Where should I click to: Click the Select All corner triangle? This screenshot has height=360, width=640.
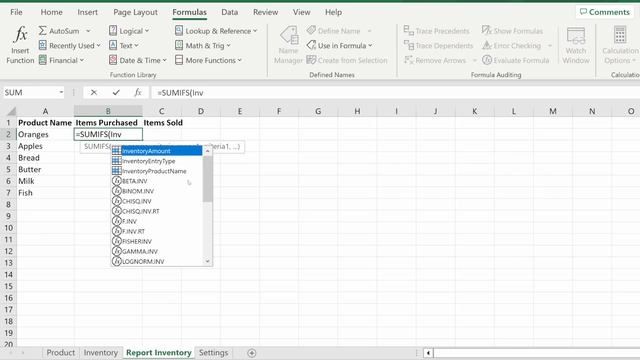point(11,111)
